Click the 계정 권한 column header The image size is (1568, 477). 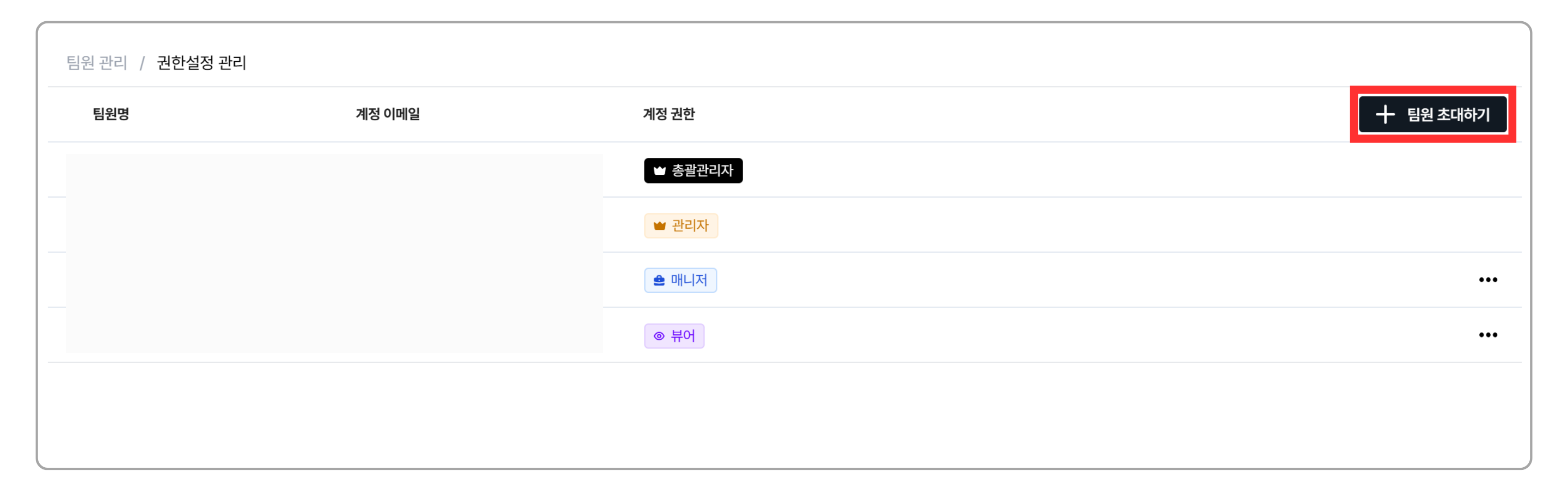pos(669,114)
